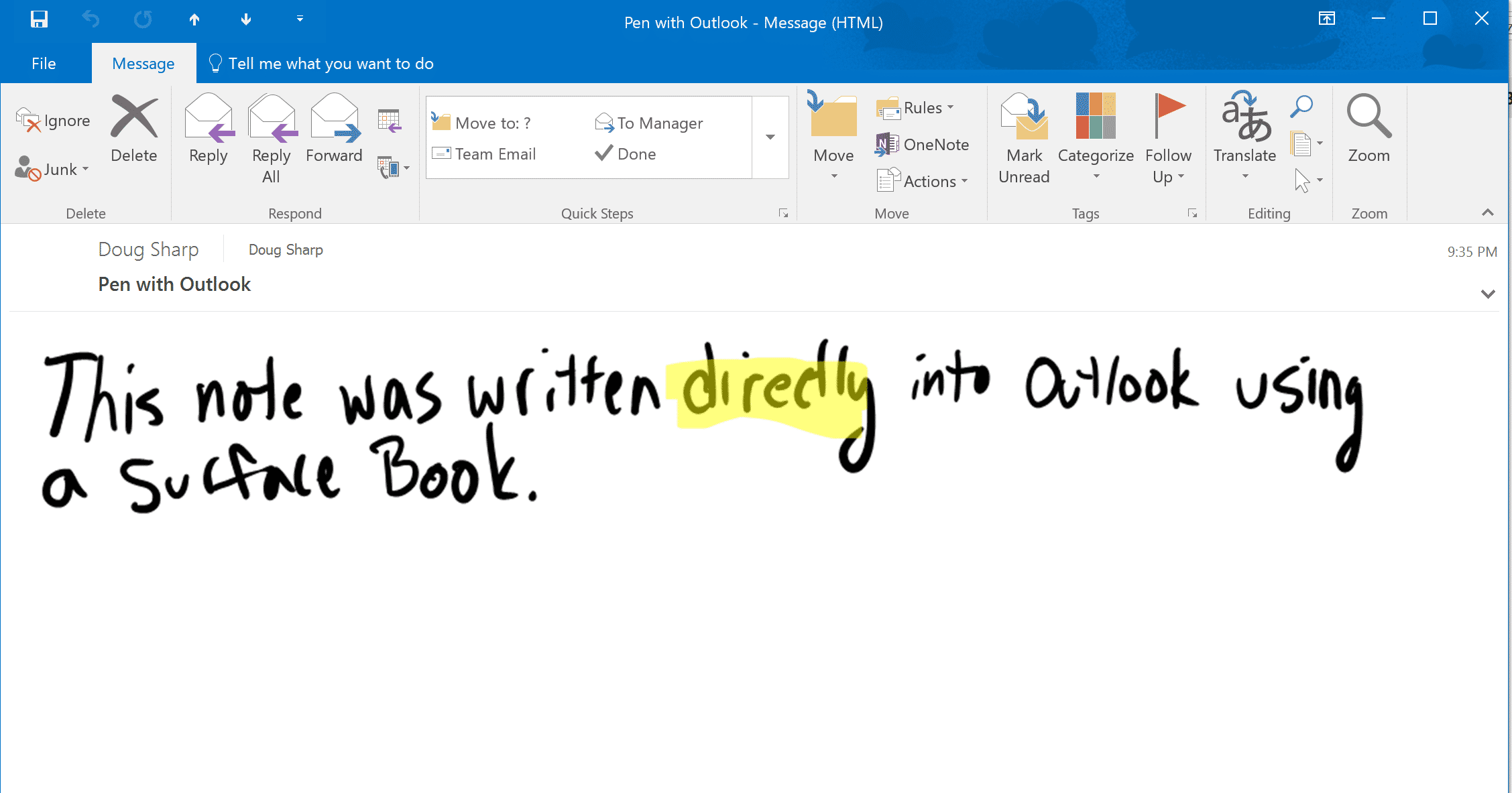1512x793 pixels.
Task: Open Customize Quick Access Toolbar dropdown
Action: [x=300, y=19]
